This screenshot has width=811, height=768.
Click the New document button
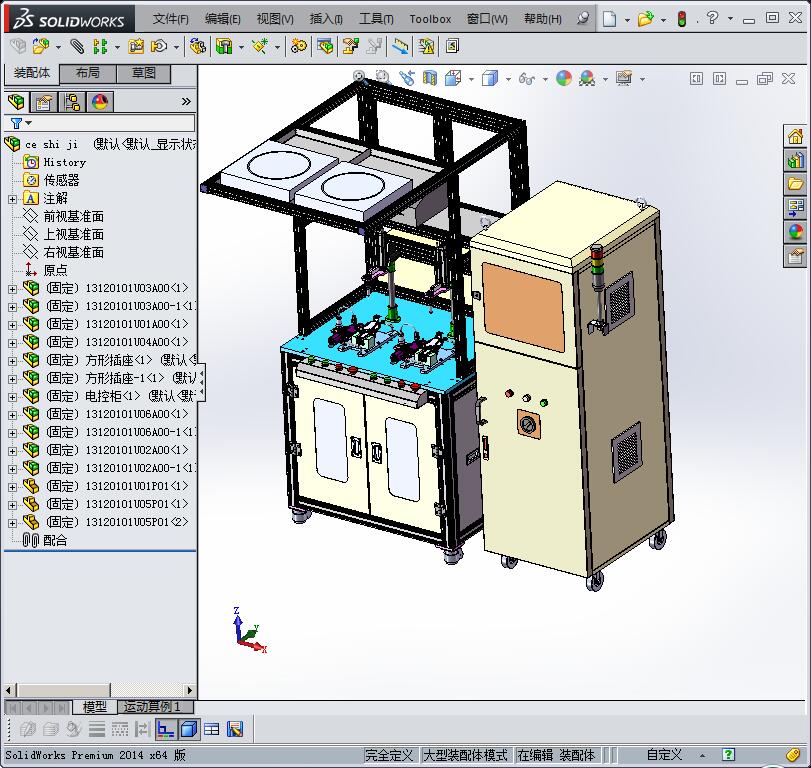coord(610,19)
